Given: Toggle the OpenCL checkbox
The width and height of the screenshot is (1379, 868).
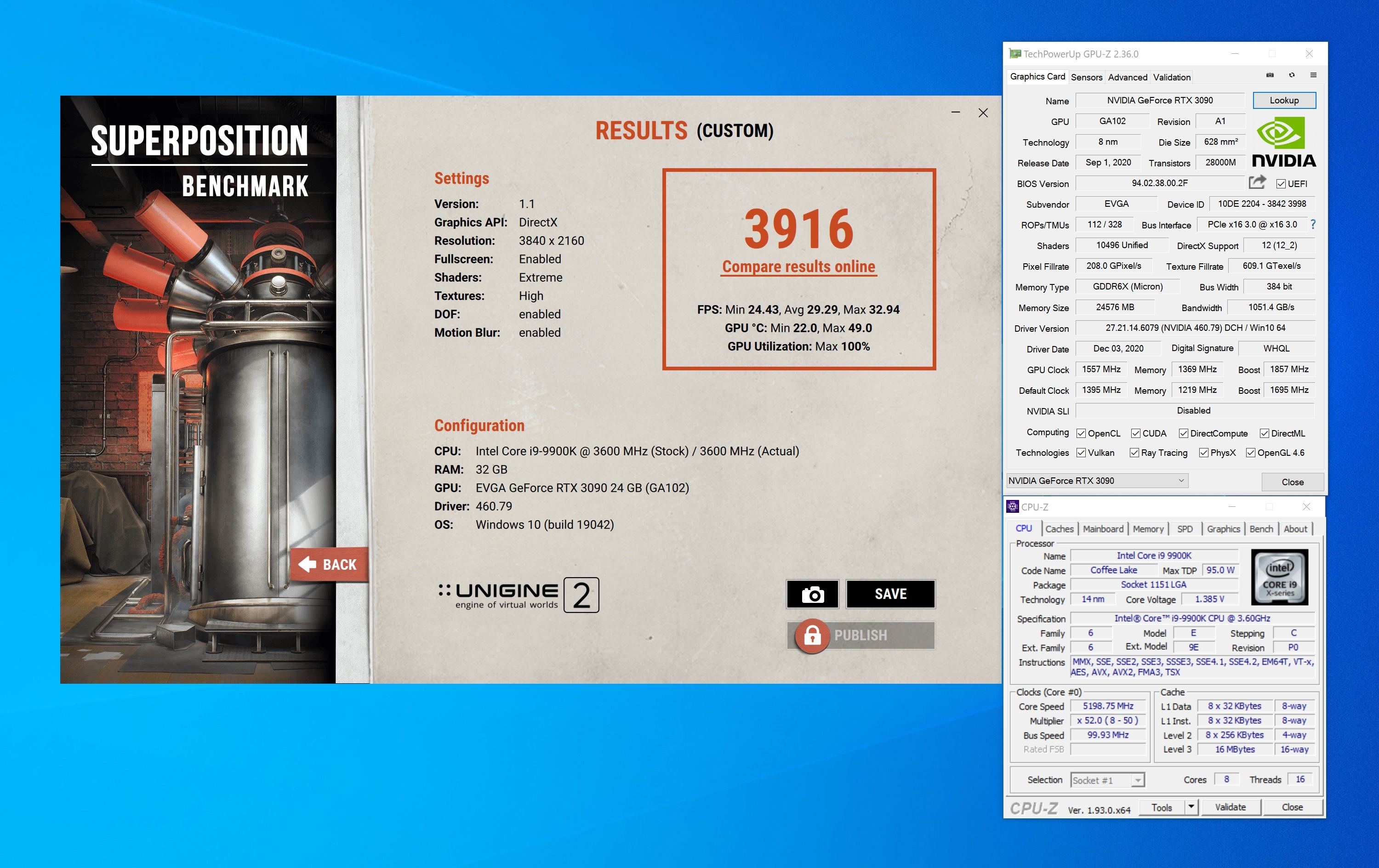Looking at the screenshot, I should pyautogui.click(x=1081, y=433).
